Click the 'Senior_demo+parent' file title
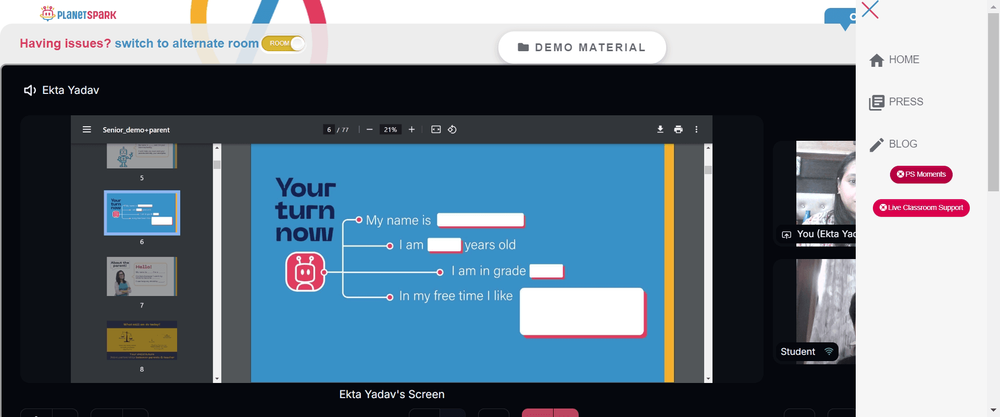 click(136, 129)
